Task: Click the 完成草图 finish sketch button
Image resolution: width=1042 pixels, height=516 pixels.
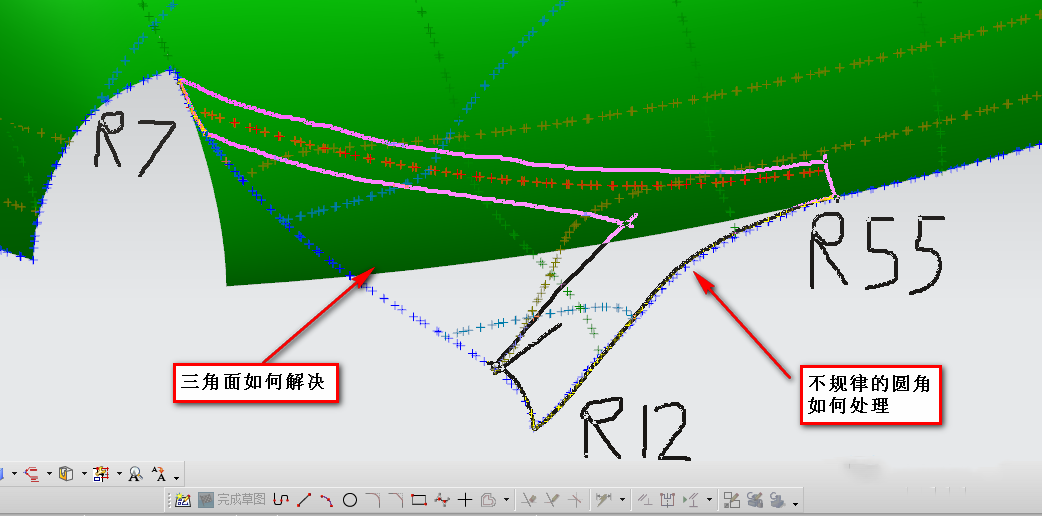Action: click(x=231, y=499)
